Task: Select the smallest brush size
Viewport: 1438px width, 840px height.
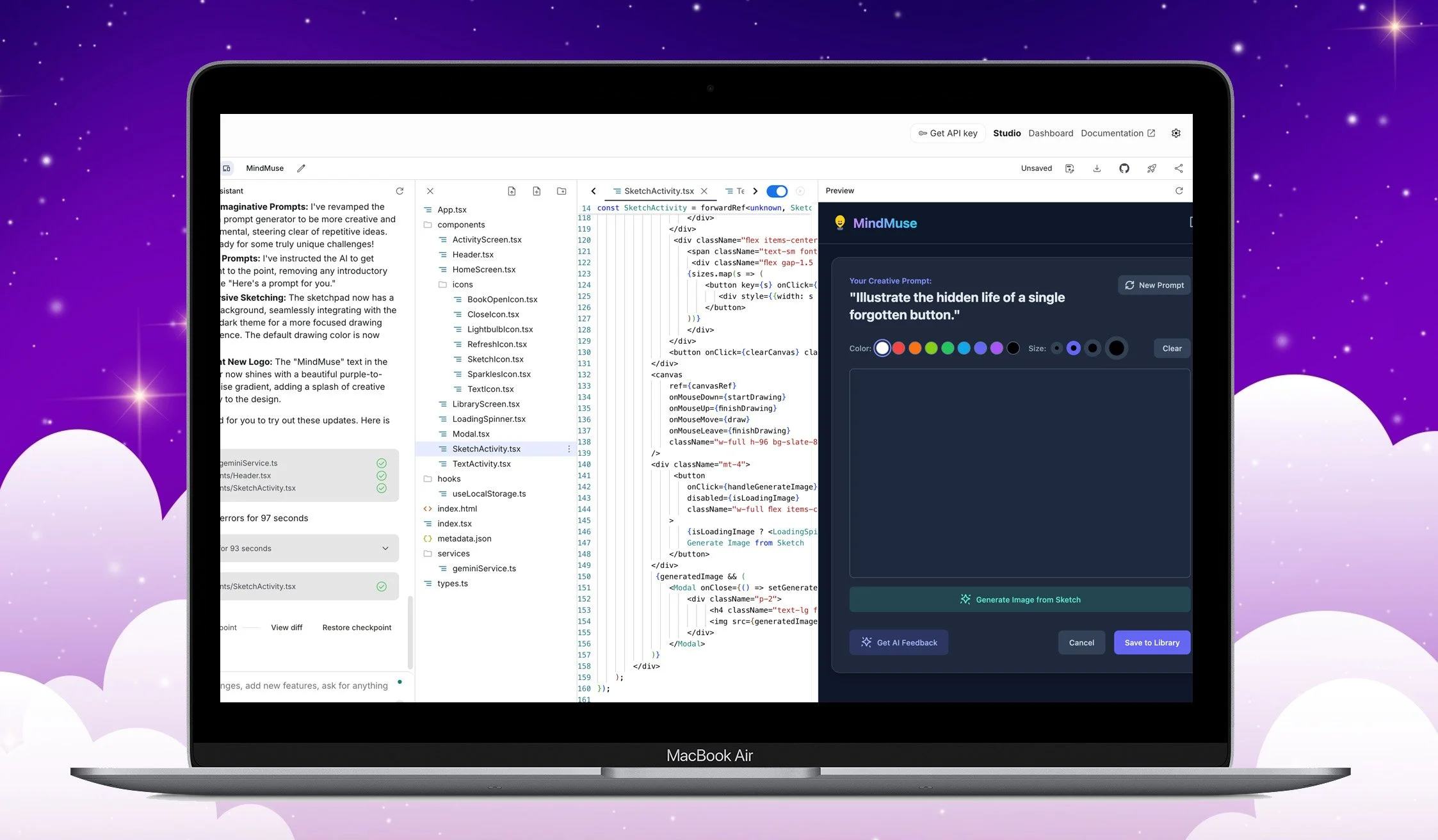Action: tap(1056, 348)
